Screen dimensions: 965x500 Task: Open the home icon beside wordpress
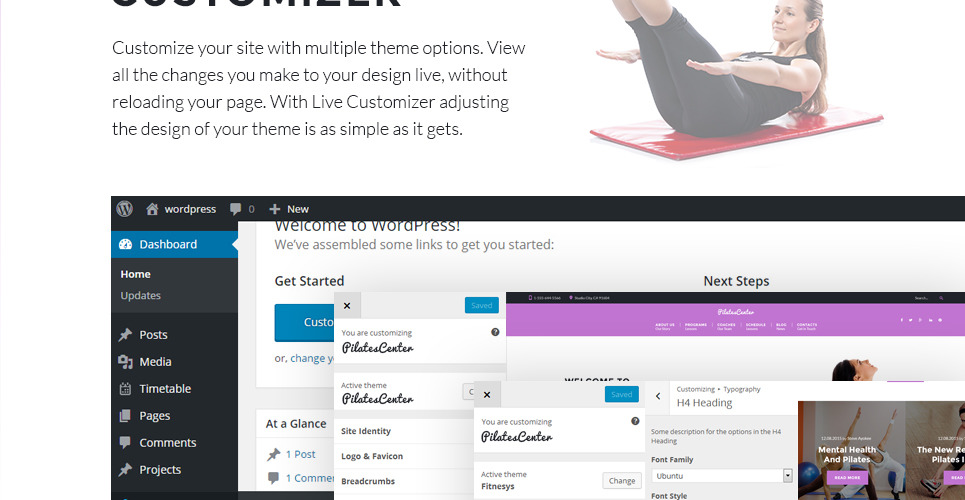[x=152, y=209]
